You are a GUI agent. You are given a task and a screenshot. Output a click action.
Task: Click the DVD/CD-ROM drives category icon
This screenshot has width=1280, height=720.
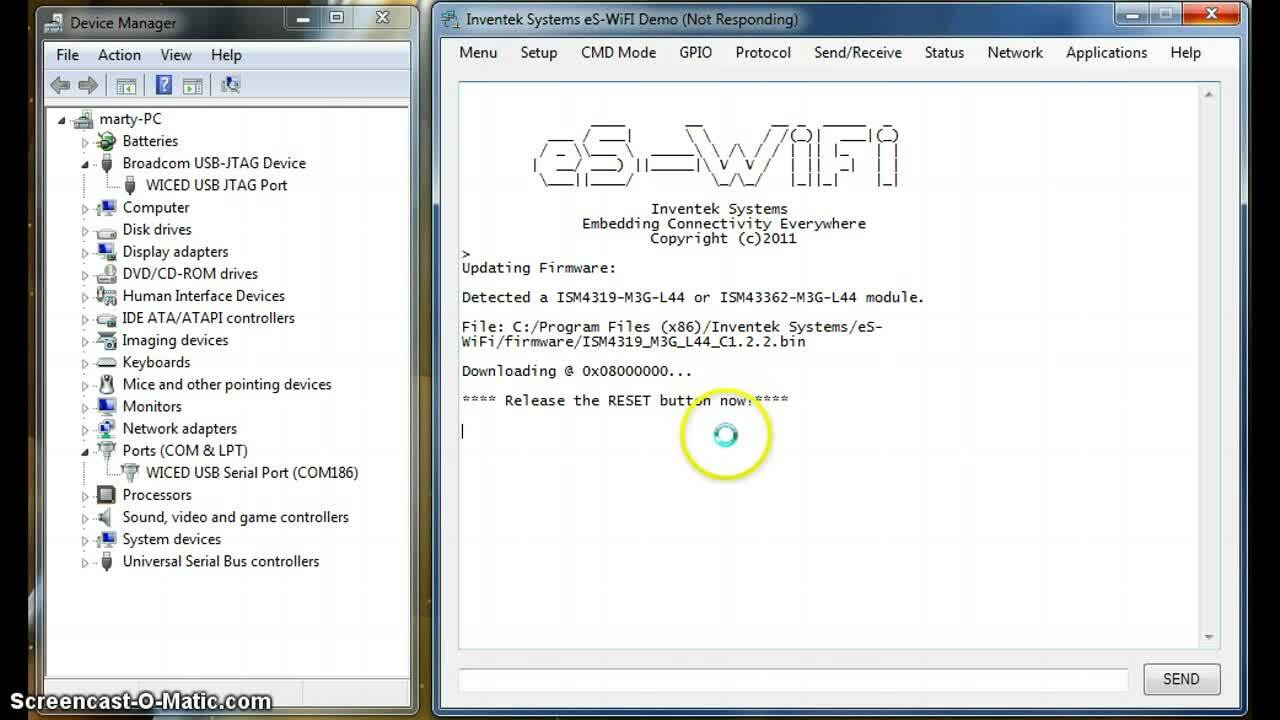(106, 273)
